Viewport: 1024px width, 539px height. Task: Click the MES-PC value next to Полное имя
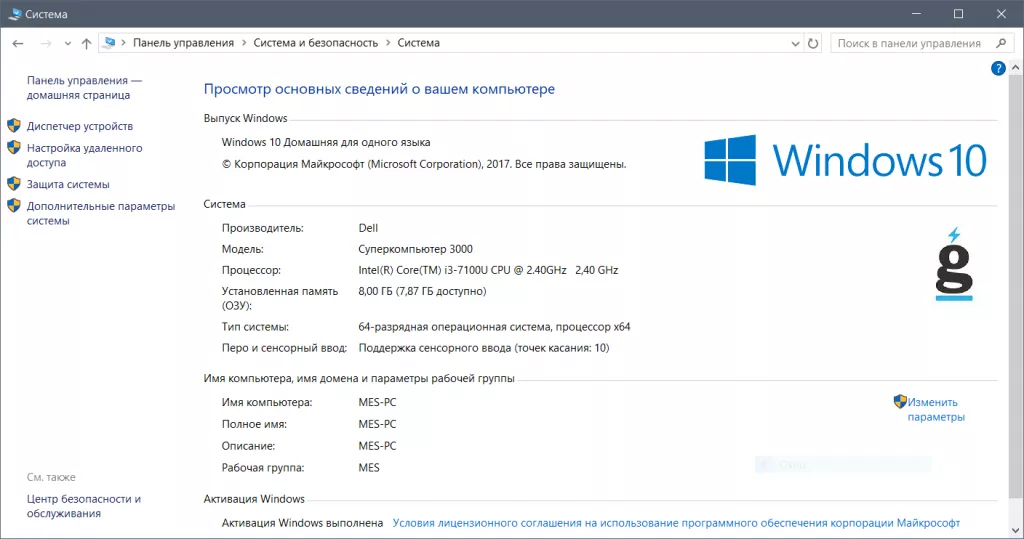[377, 424]
